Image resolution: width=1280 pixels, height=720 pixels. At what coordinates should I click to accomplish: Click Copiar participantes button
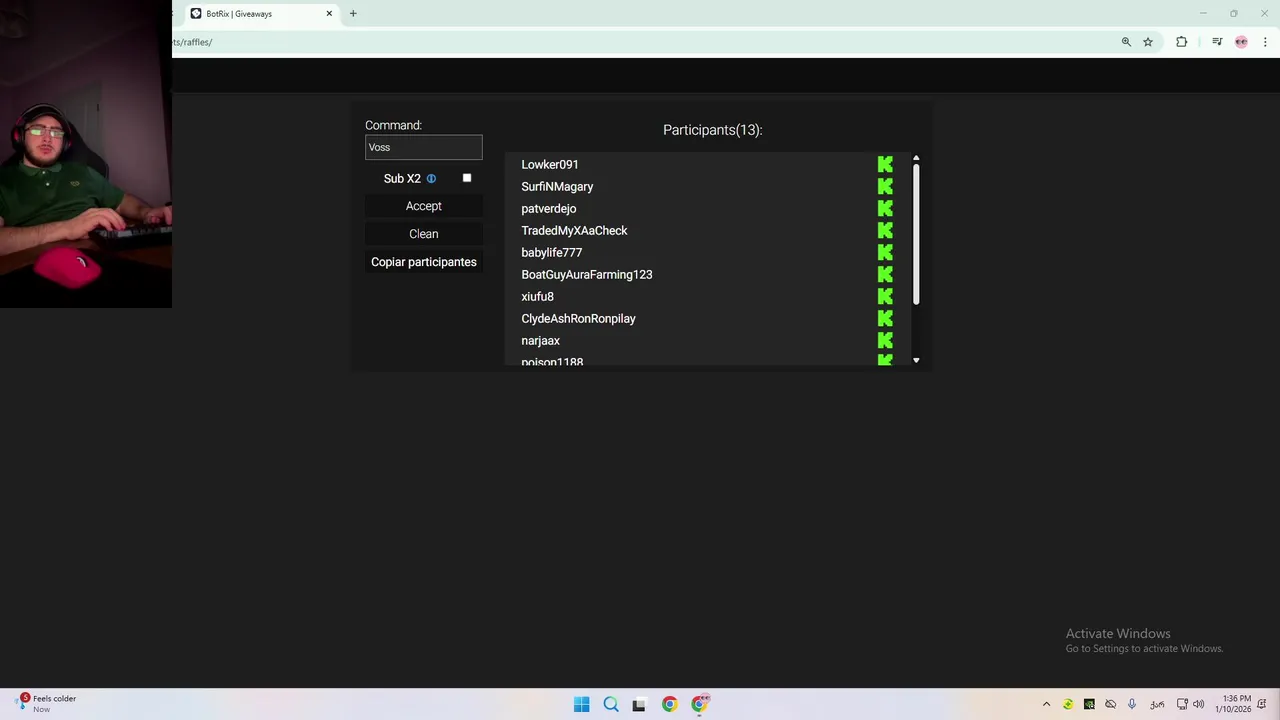(x=424, y=262)
